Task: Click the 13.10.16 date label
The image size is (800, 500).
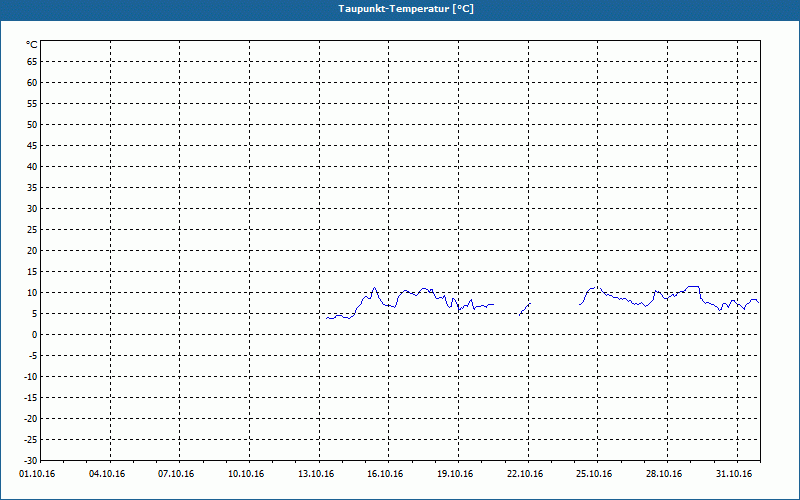Action: pos(316,474)
